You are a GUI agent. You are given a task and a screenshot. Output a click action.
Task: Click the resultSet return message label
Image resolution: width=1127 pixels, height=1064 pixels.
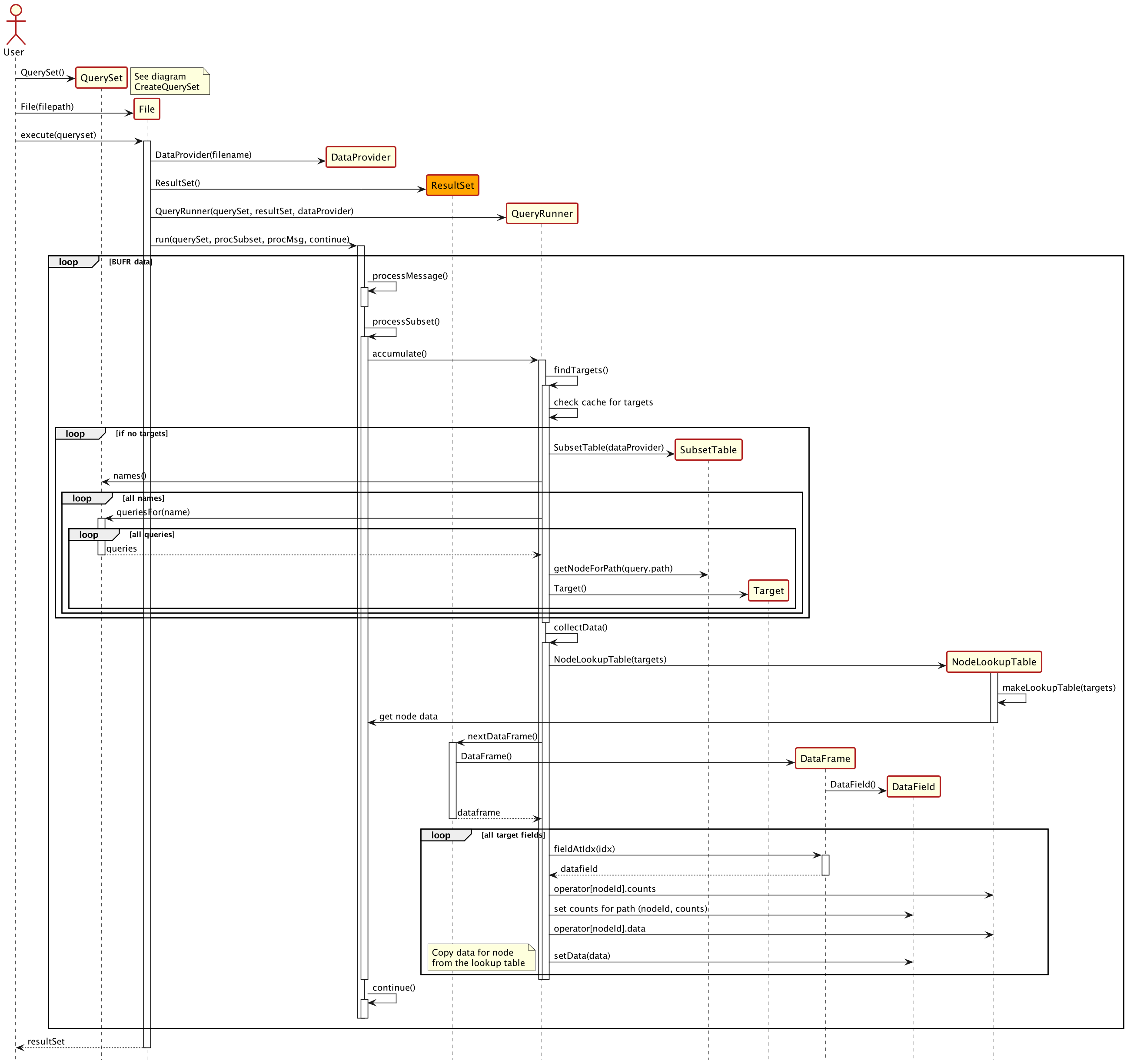pos(45,1041)
